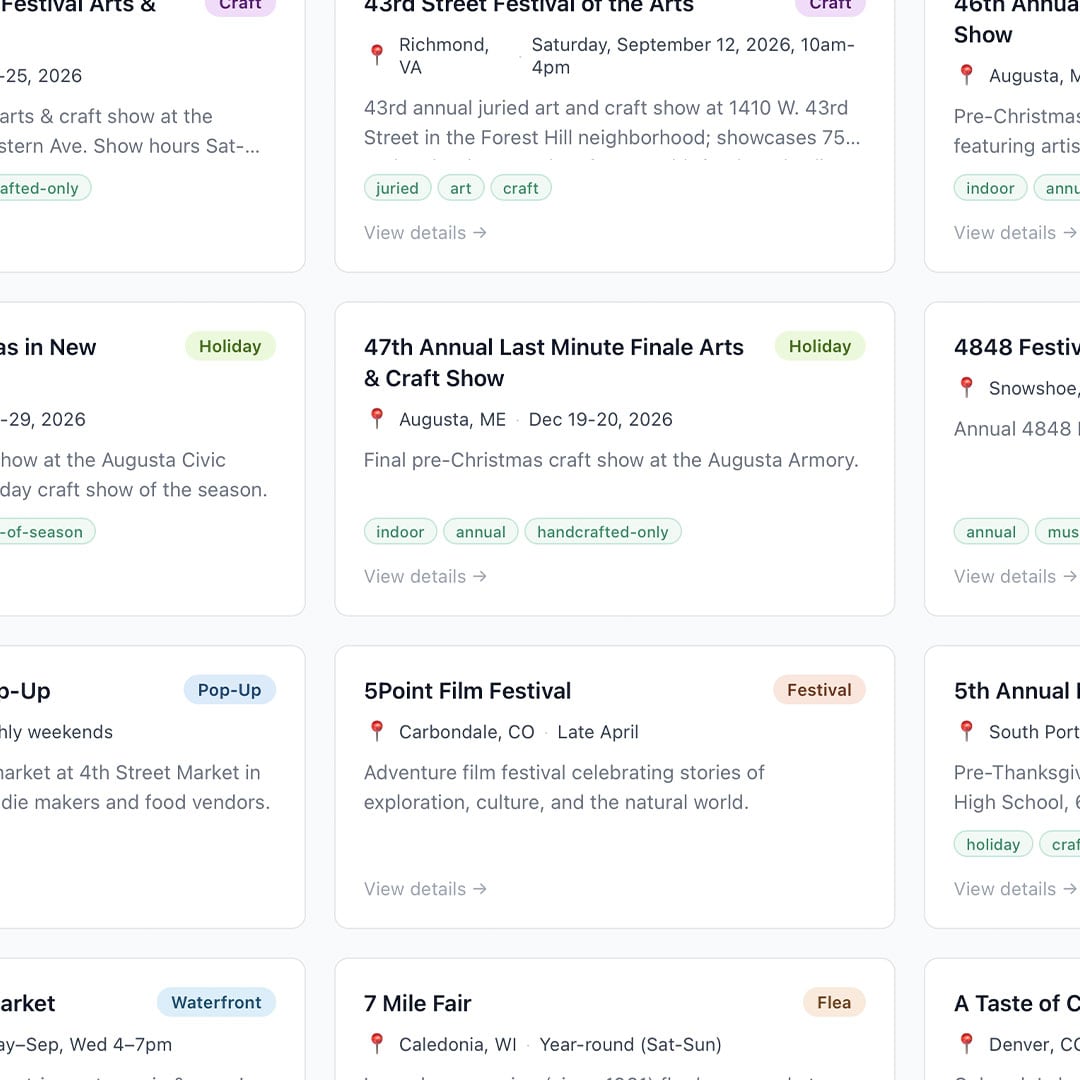Open View details for 5Point Film Festival
The height and width of the screenshot is (1080, 1080).
426,889
